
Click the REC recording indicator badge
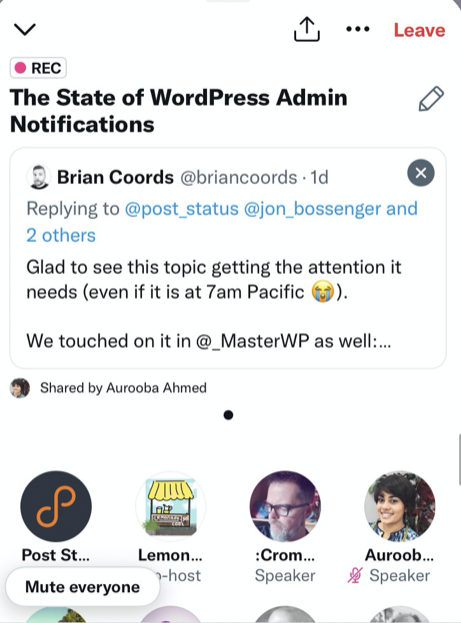pyautogui.click(x=38, y=68)
